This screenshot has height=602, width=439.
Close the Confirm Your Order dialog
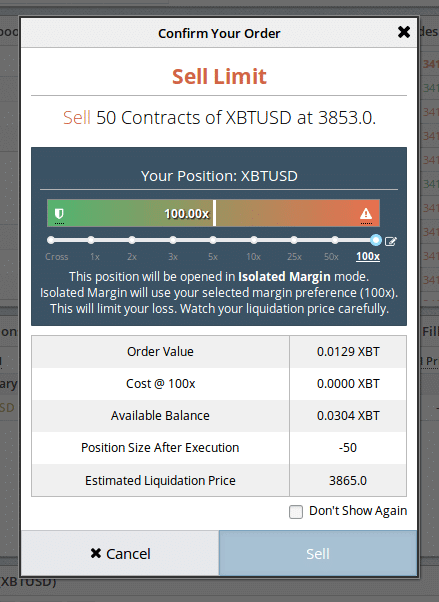click(404, 32)
